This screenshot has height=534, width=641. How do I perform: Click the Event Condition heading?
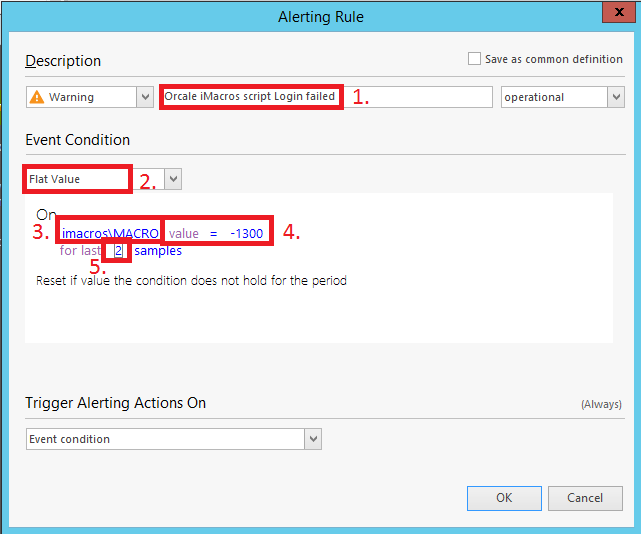click(78, 140)
